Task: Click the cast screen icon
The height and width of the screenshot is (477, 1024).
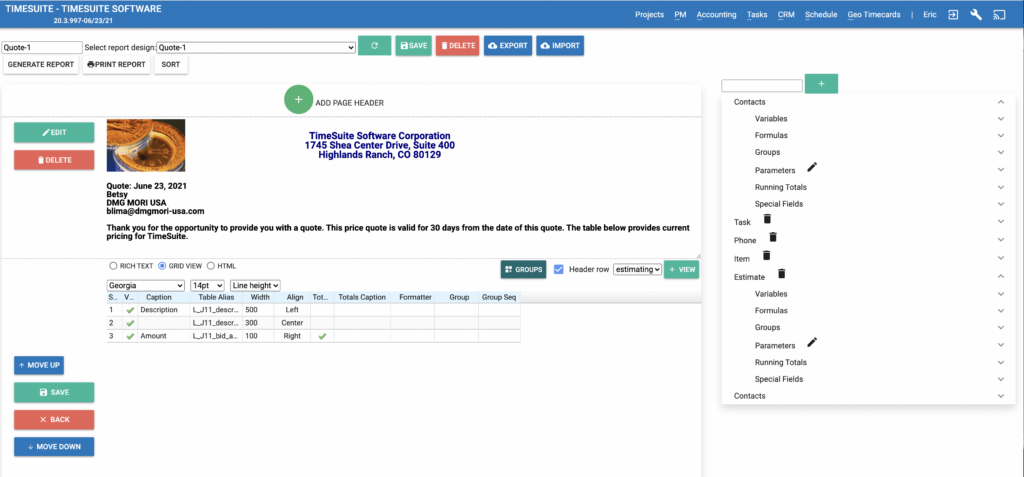Action: [x=999, y=14]
